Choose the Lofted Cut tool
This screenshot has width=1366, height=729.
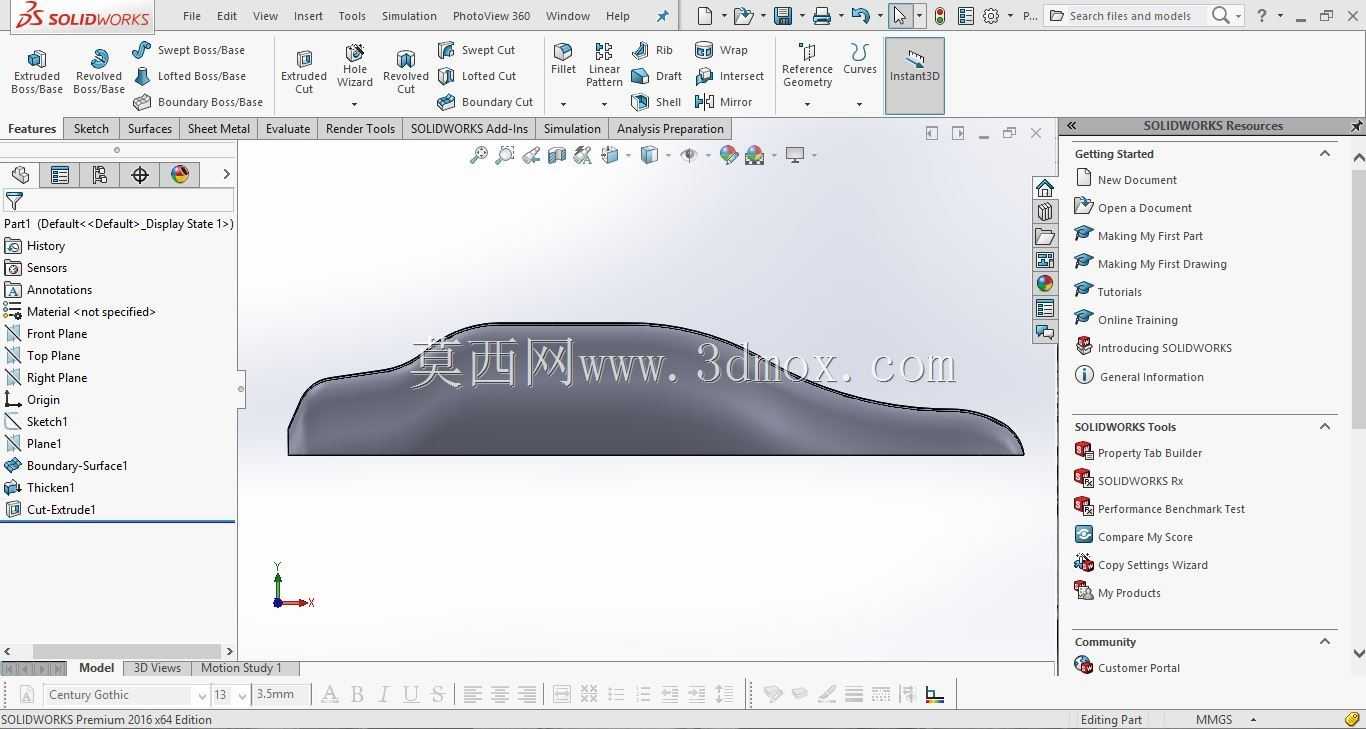(x=477, y=76)
